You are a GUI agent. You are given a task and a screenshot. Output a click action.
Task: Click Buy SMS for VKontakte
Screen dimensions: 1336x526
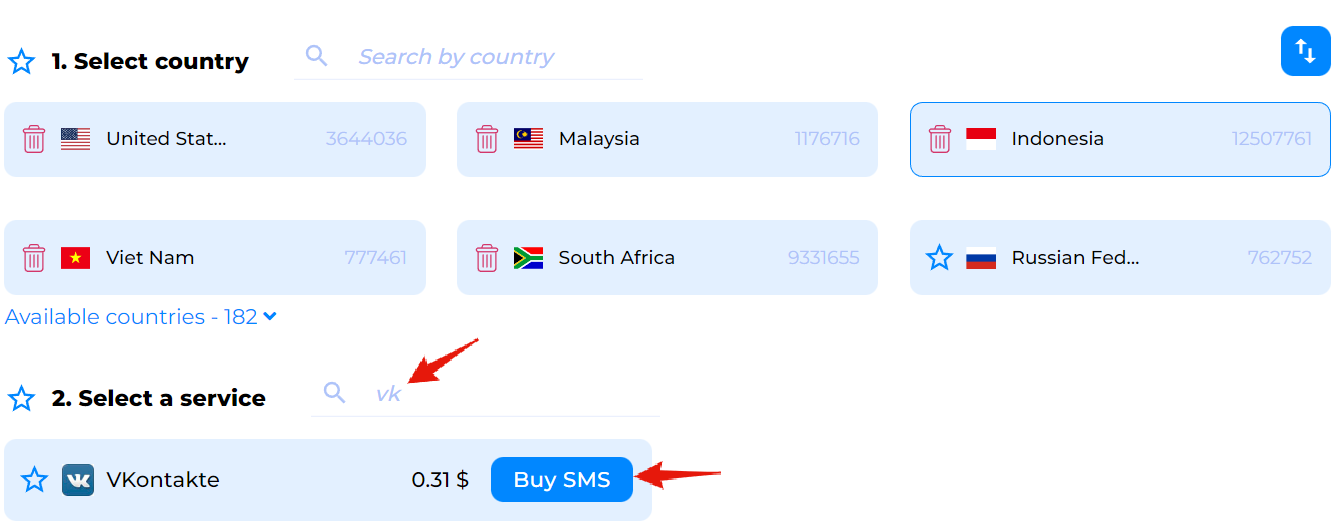(562, 480)
